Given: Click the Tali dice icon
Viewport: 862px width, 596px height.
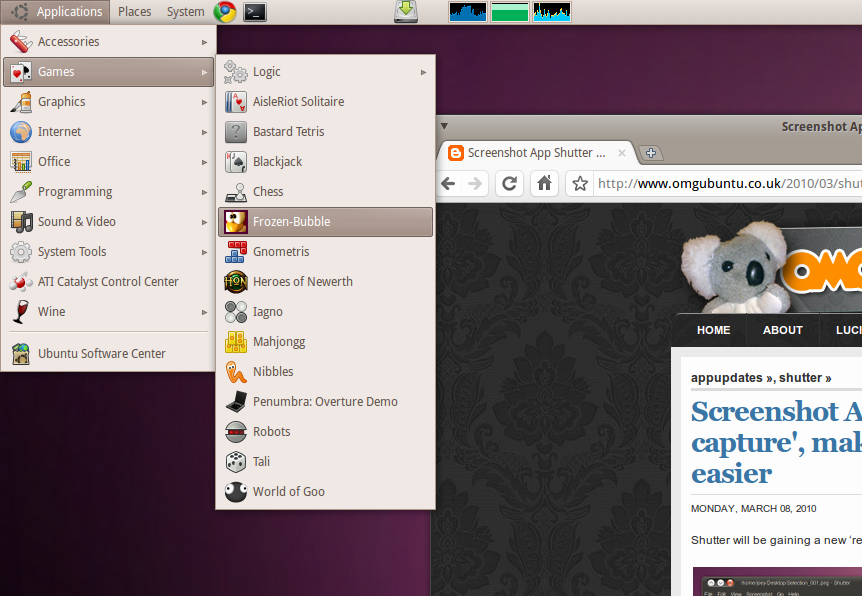Looking at the screenshot, I should 236,461.
